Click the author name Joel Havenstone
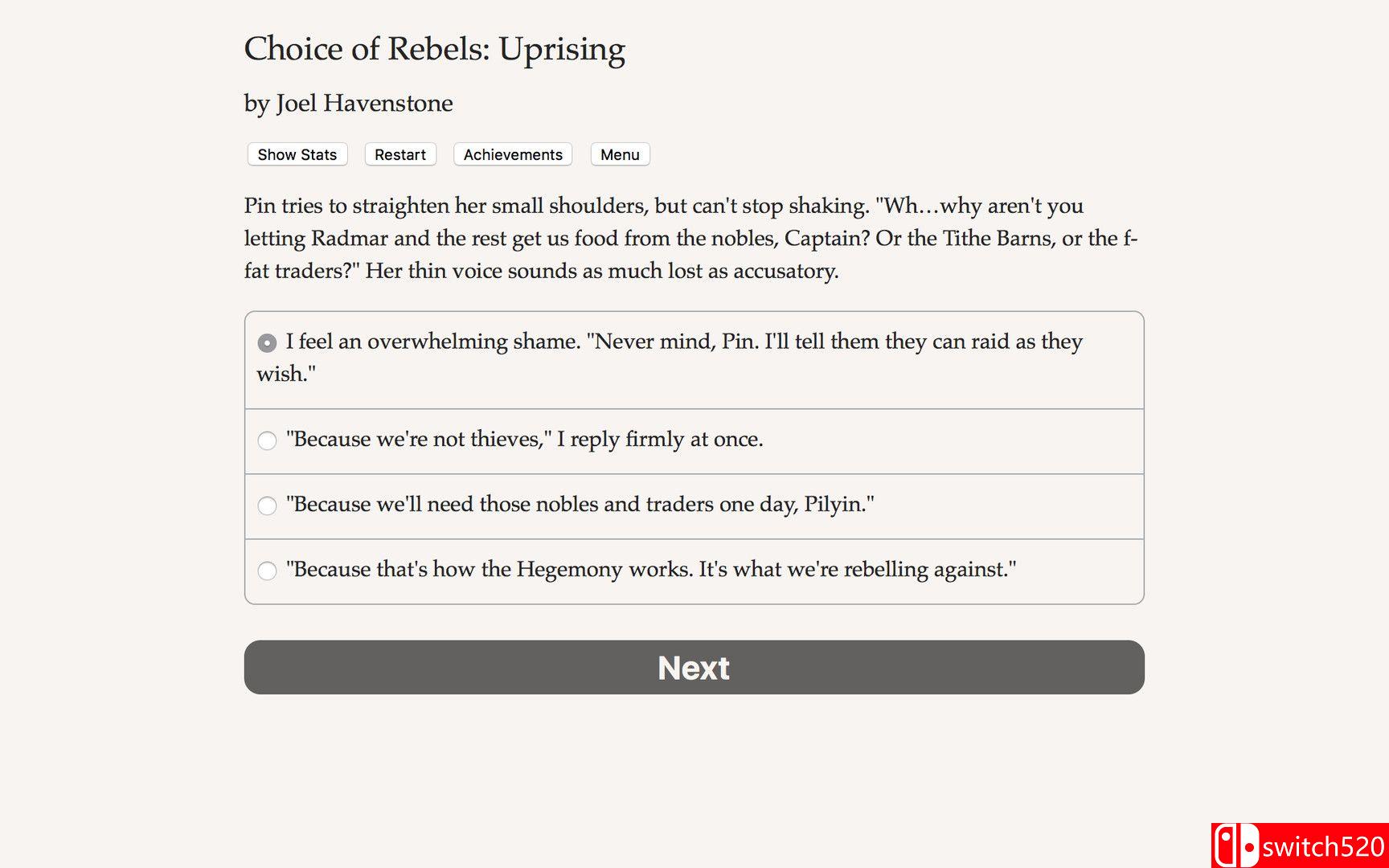This screenshot has height=868, width=1389. (348, 103)
